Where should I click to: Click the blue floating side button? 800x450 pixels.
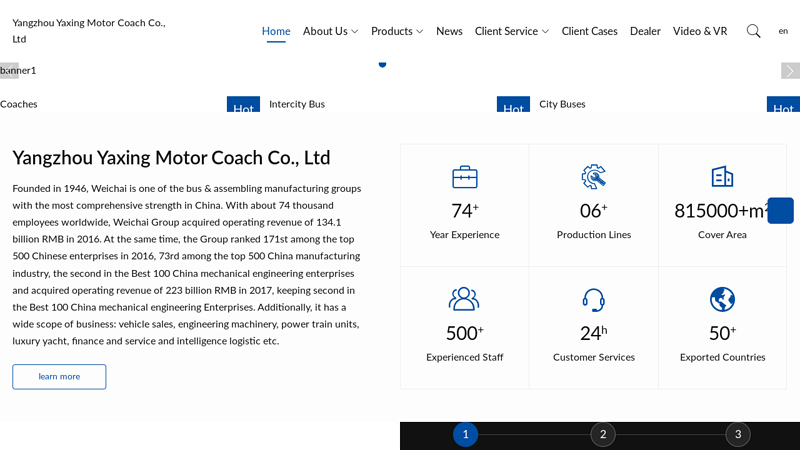780,210
